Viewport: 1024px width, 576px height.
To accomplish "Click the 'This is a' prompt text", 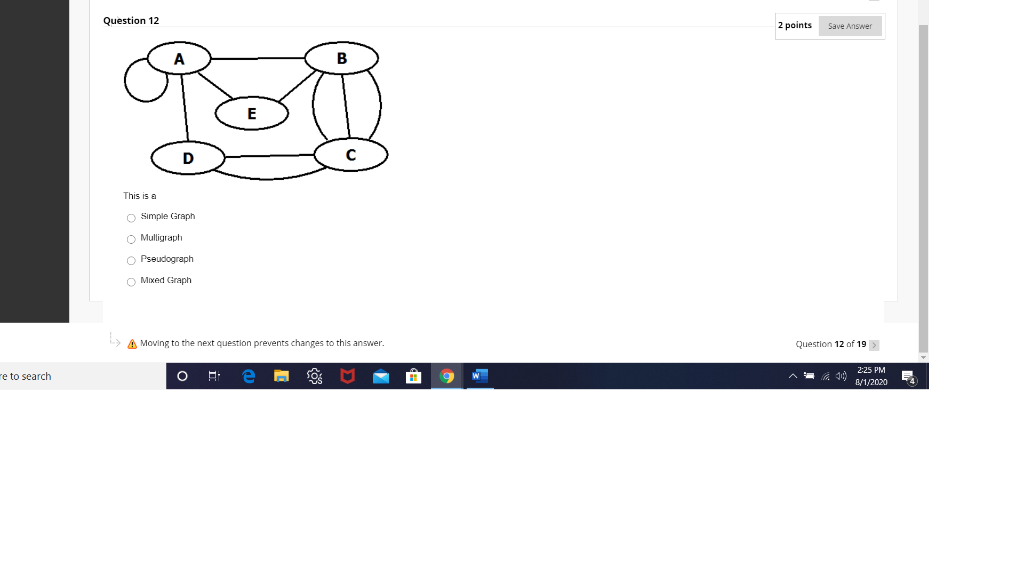I will pos(140,196).
